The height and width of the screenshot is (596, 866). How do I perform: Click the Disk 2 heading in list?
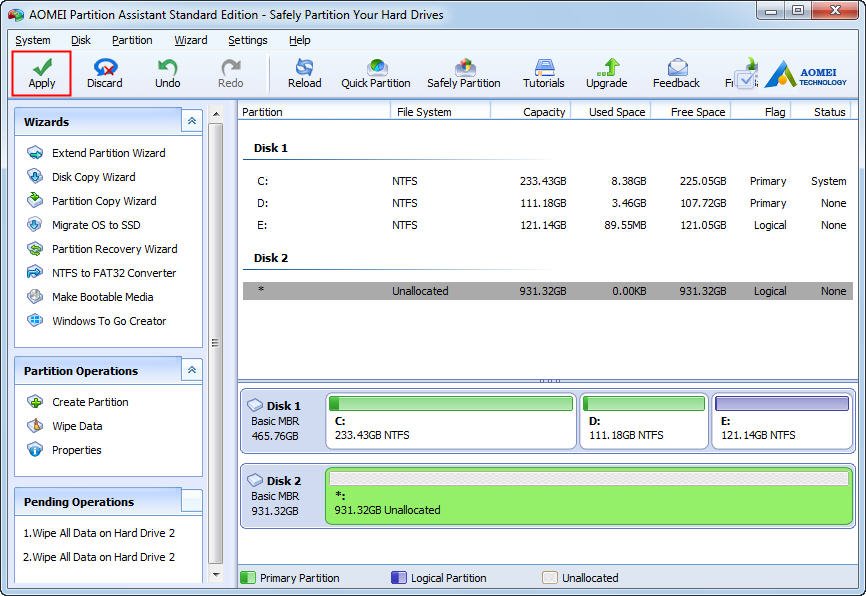271,258
